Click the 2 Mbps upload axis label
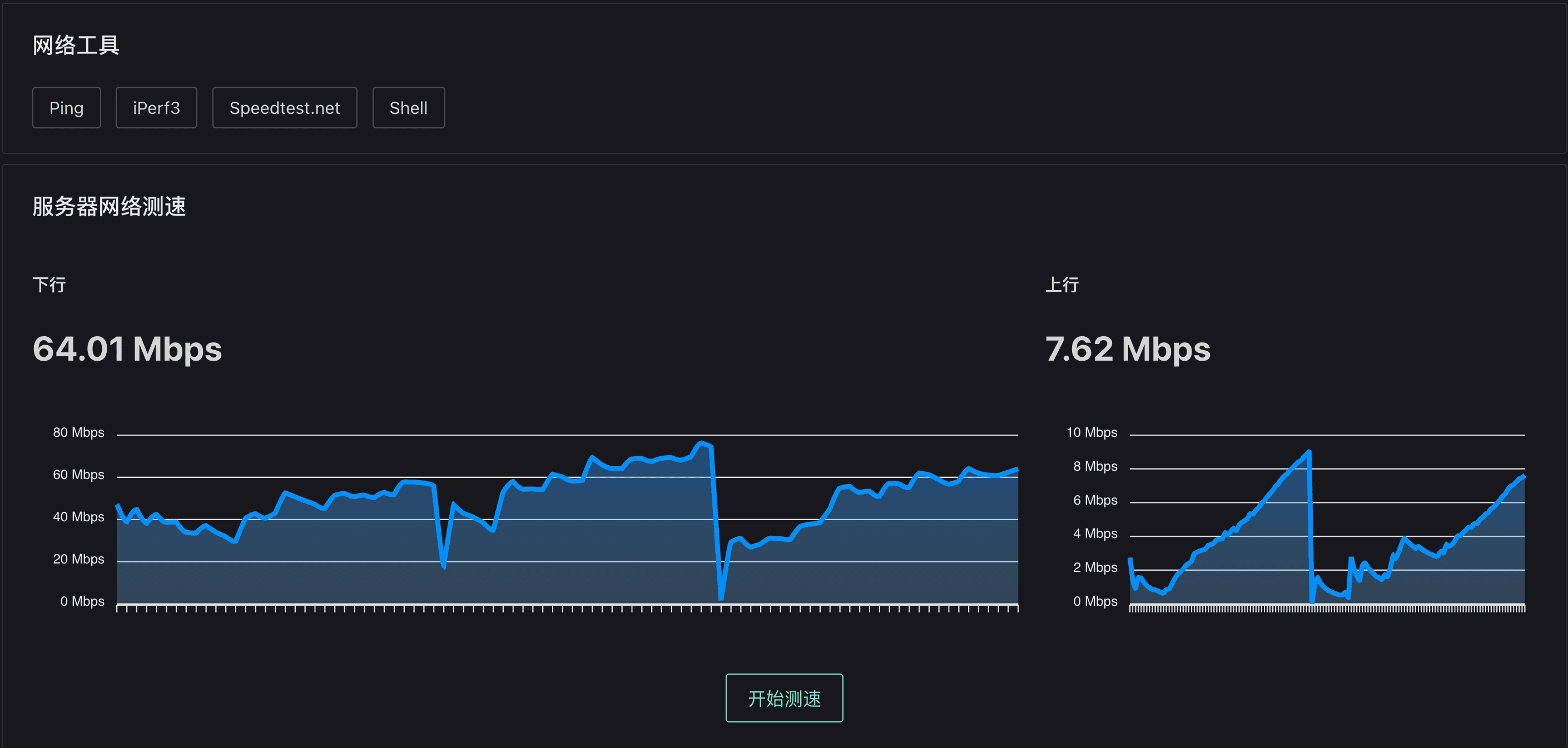The height and width of the screenshot is (748, 1568). (x=1094, y=567)
